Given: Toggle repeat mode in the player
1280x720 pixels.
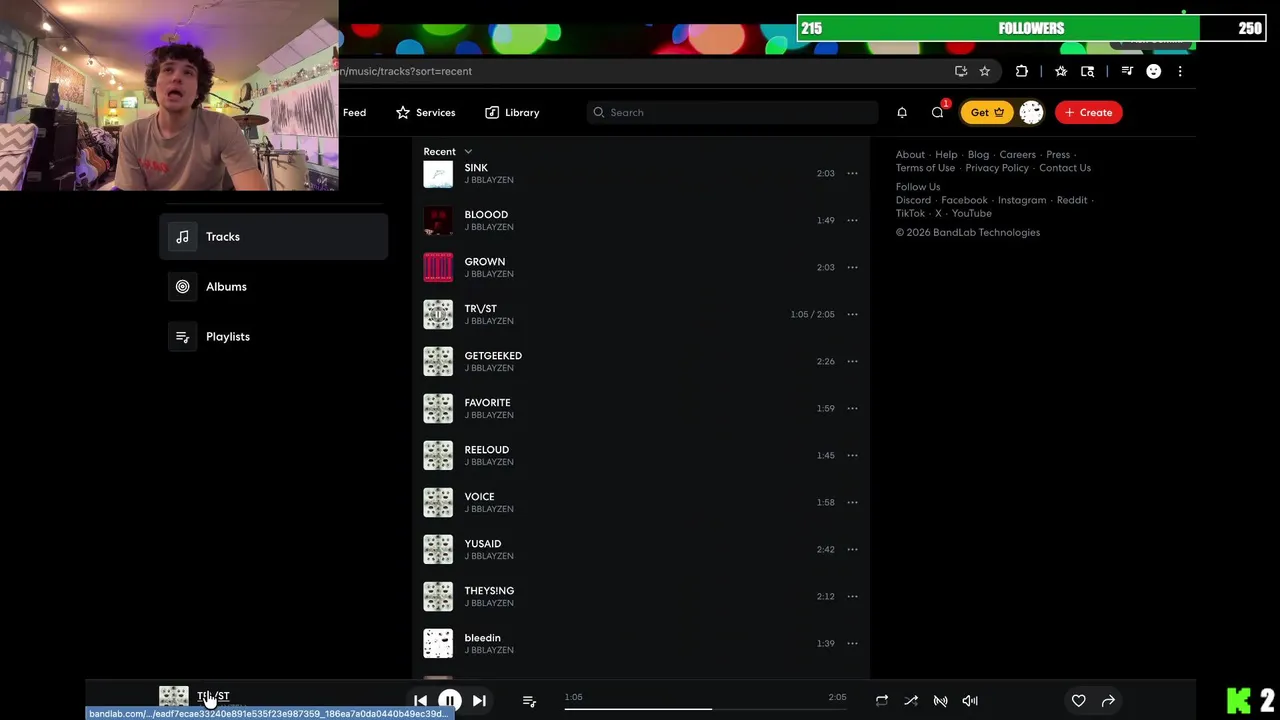Looking at the screenshot, I should (882, 701).
